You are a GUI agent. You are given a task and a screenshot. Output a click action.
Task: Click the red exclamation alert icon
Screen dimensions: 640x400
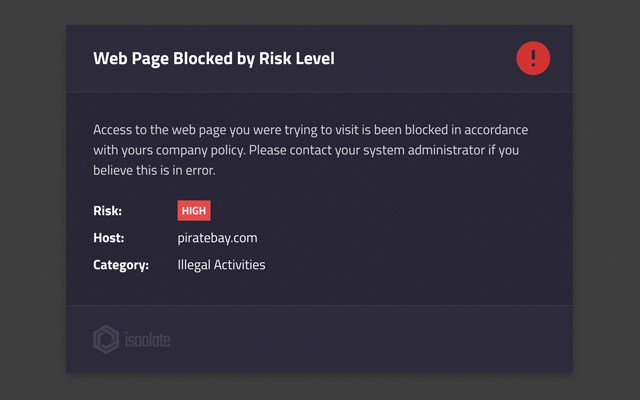533,58
